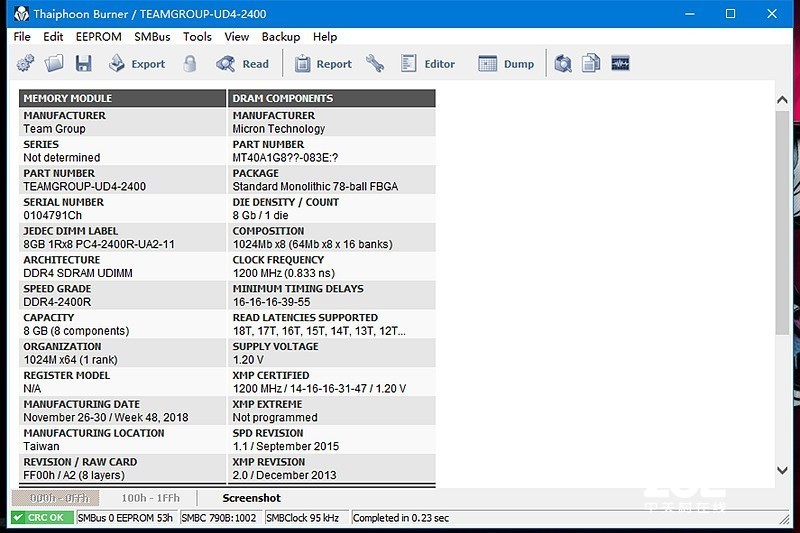
Task: Click the SMBus 0 EEPROM 53h status entry
Action: click(125, 518)
